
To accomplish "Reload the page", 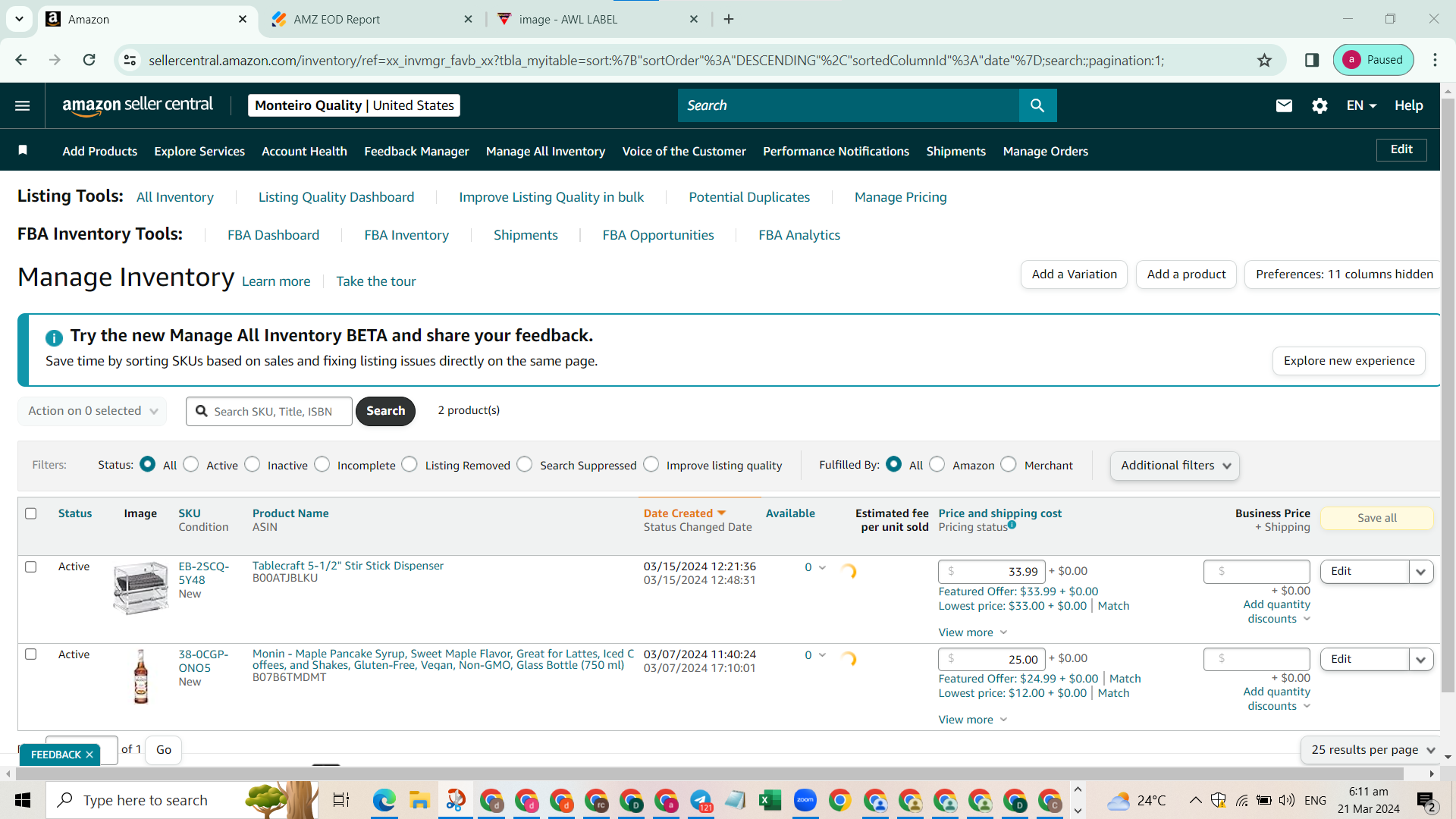I will [x=89, y=60].
